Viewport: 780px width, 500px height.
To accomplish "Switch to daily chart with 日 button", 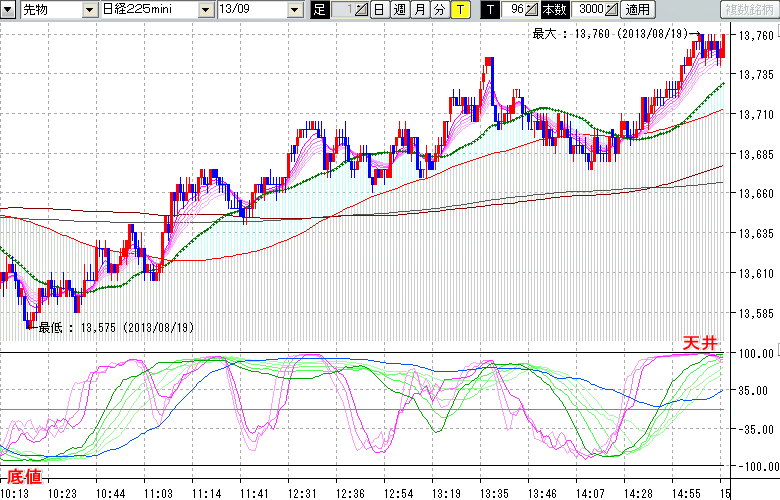I will 378,9.
